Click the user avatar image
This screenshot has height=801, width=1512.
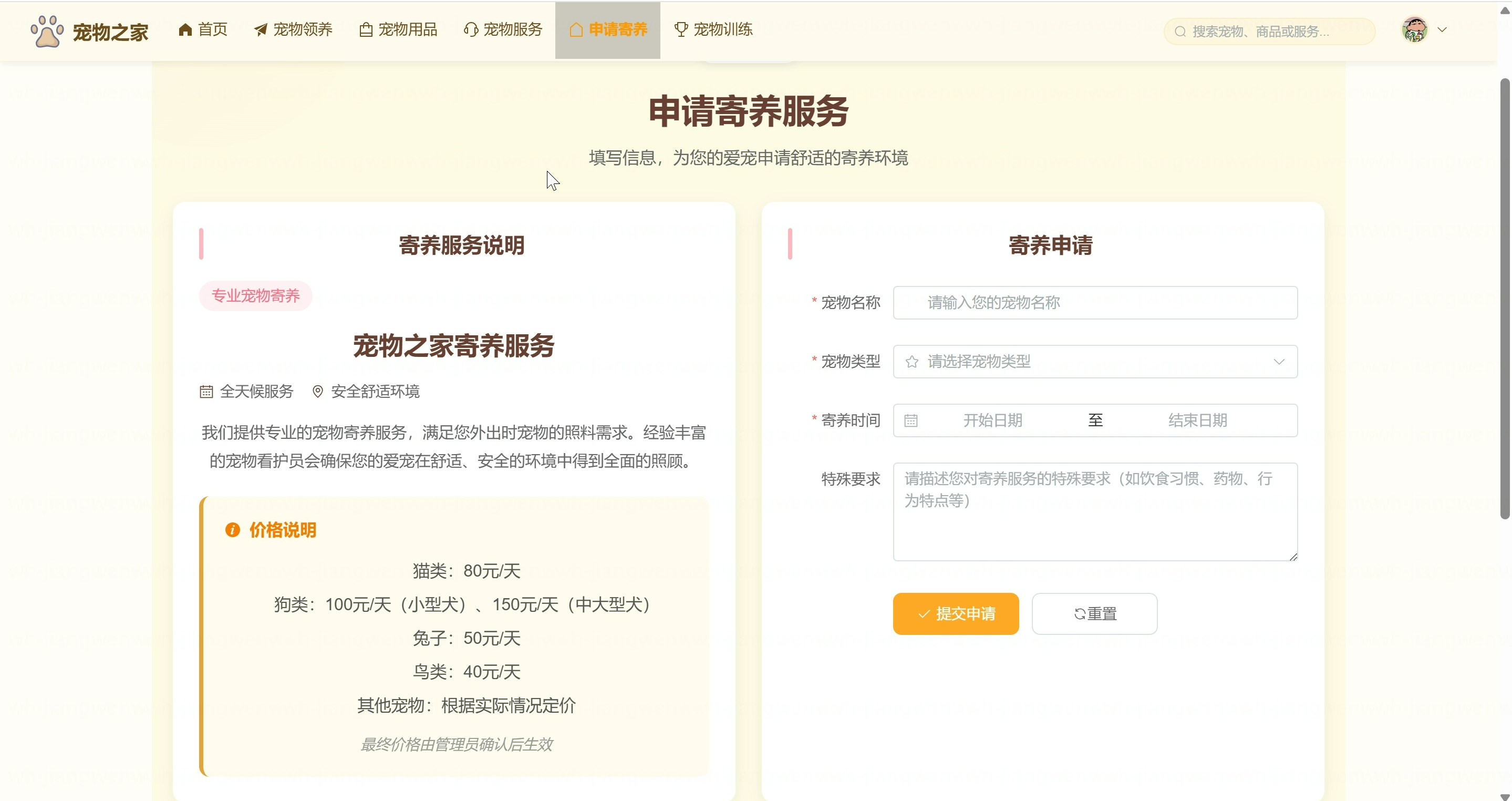pos(1414,29)
